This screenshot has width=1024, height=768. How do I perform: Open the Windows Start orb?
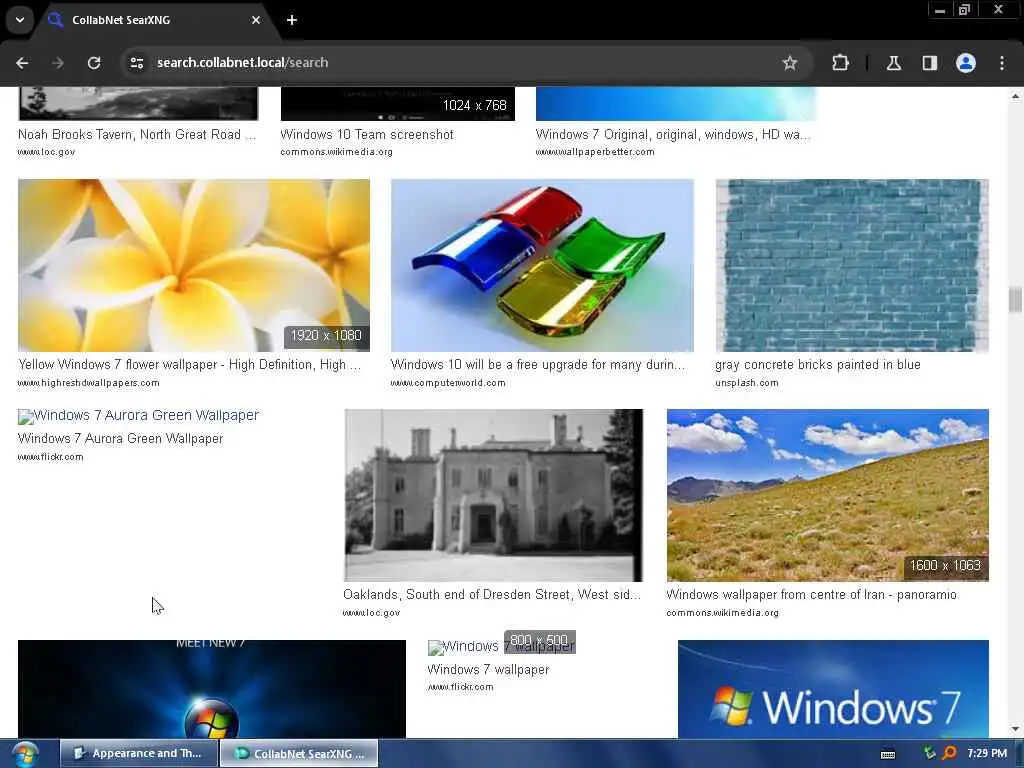click(x=25, y=754)
